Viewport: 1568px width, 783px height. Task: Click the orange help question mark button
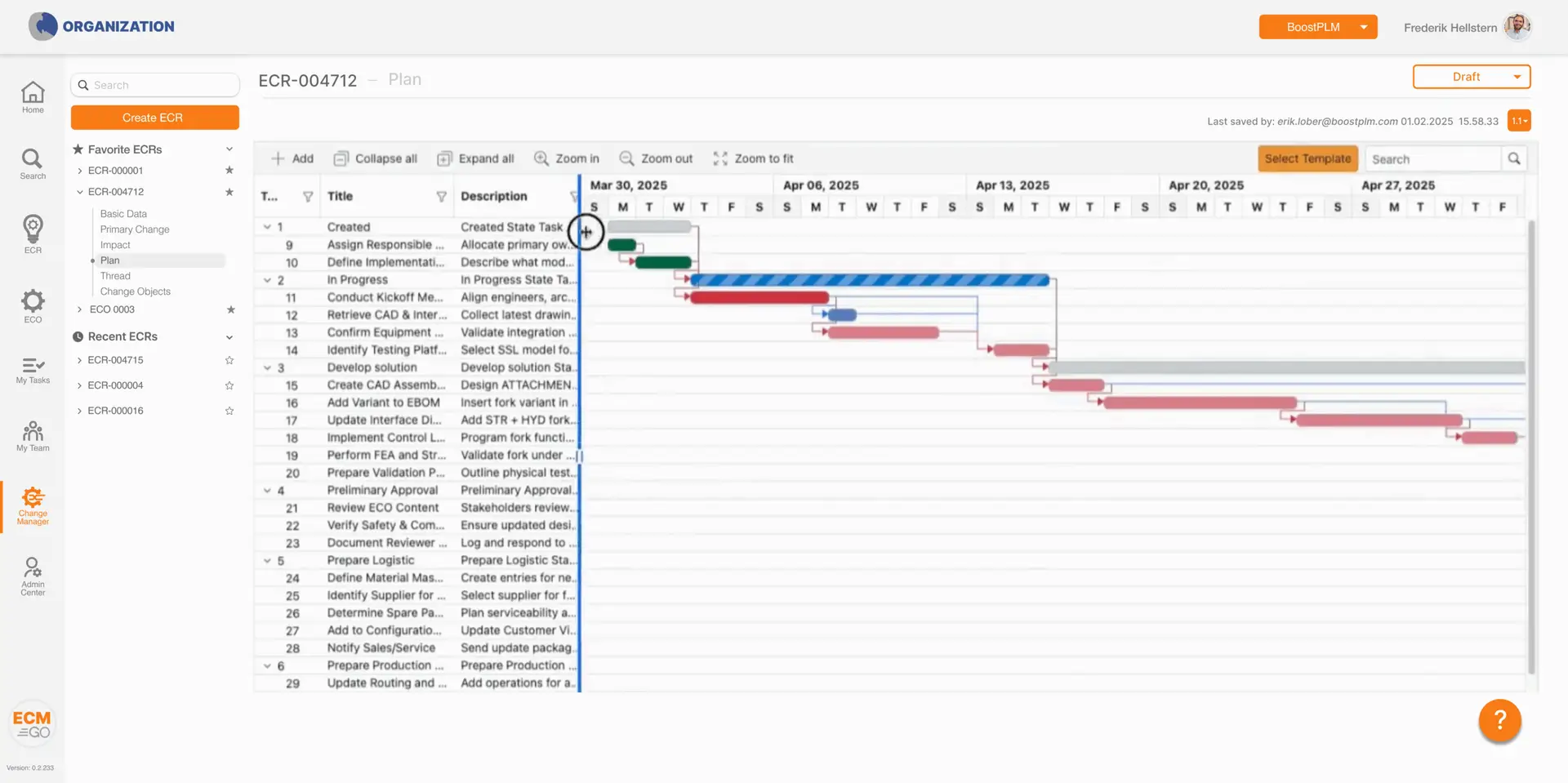click(x=1499, y=720)
